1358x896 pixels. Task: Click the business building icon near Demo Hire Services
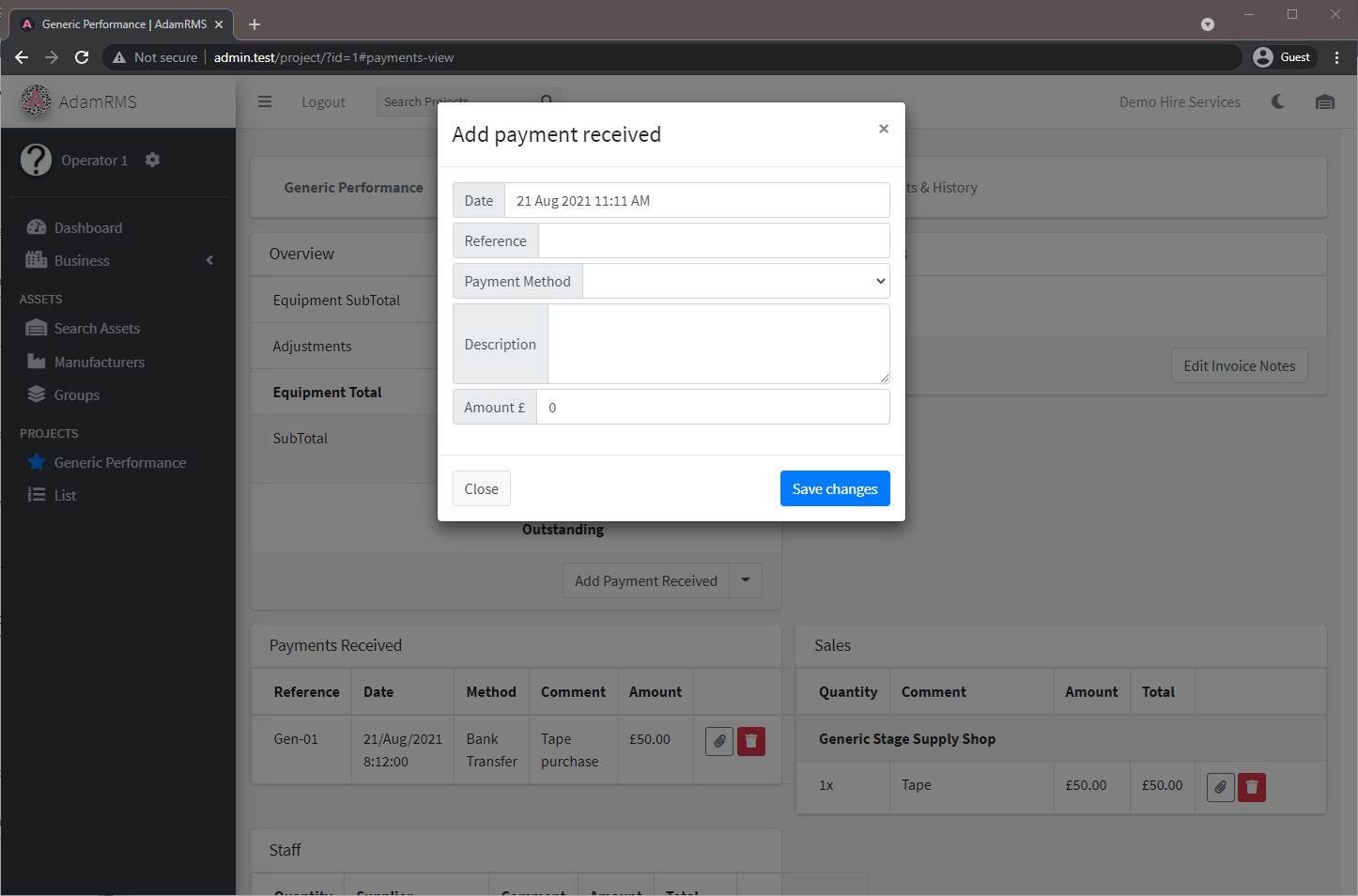[1325, 101]
